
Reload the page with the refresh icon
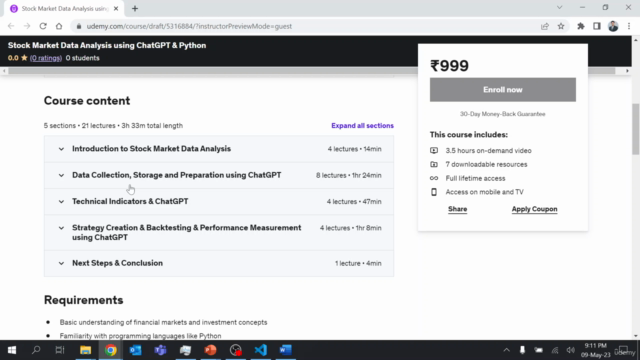click(43, 26)
